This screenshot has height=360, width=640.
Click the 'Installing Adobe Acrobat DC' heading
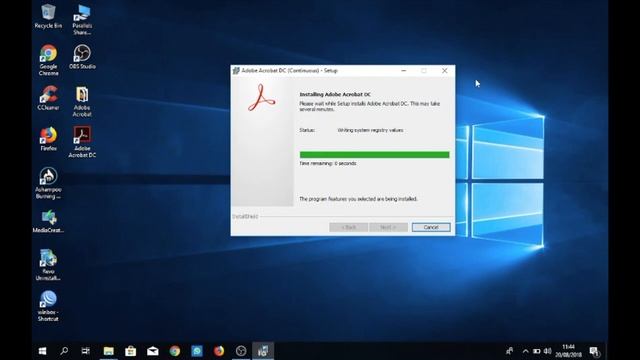(x=335, y=94)
